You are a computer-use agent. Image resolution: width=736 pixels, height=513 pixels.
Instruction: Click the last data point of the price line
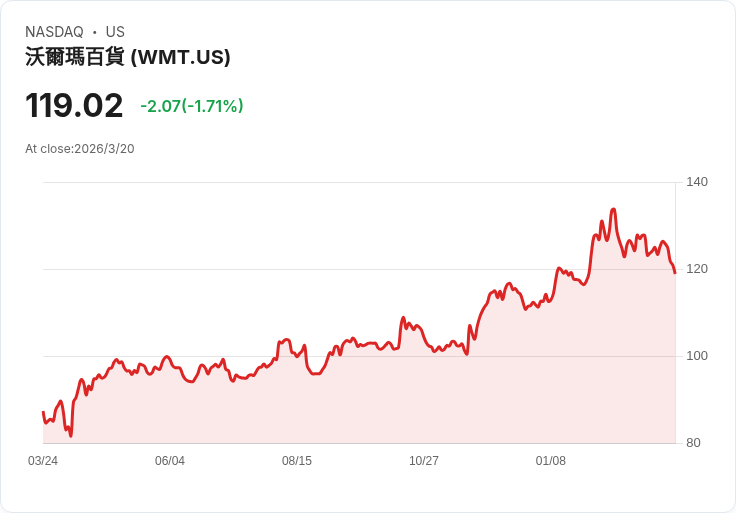[x=675, y=273]
